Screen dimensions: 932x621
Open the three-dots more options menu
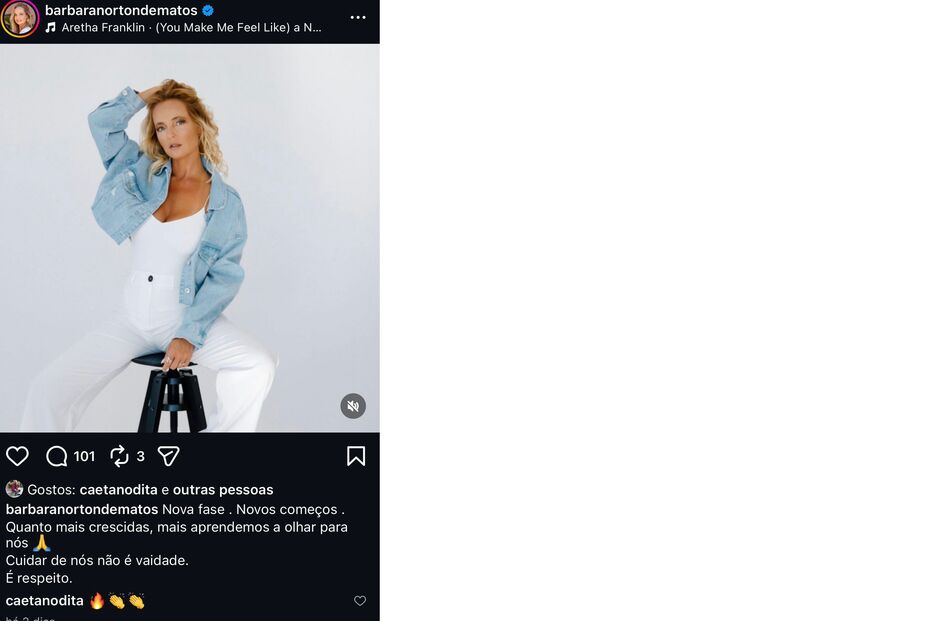point(358,17)
